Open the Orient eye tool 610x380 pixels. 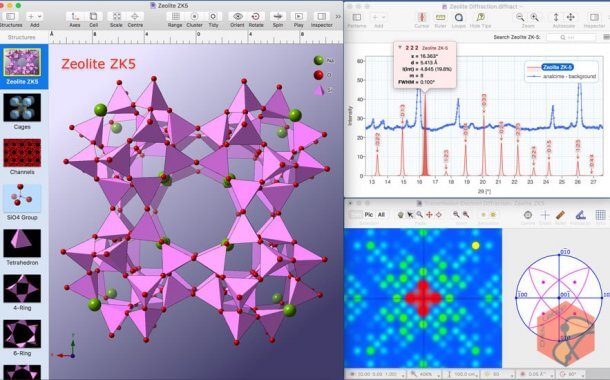(237, 16)
